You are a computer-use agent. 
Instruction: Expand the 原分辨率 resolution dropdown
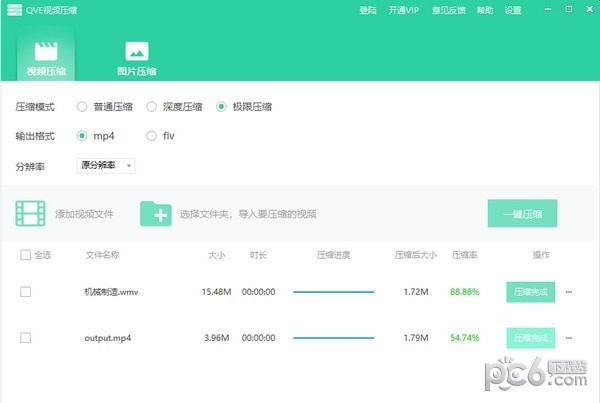[x=105, y=165]
